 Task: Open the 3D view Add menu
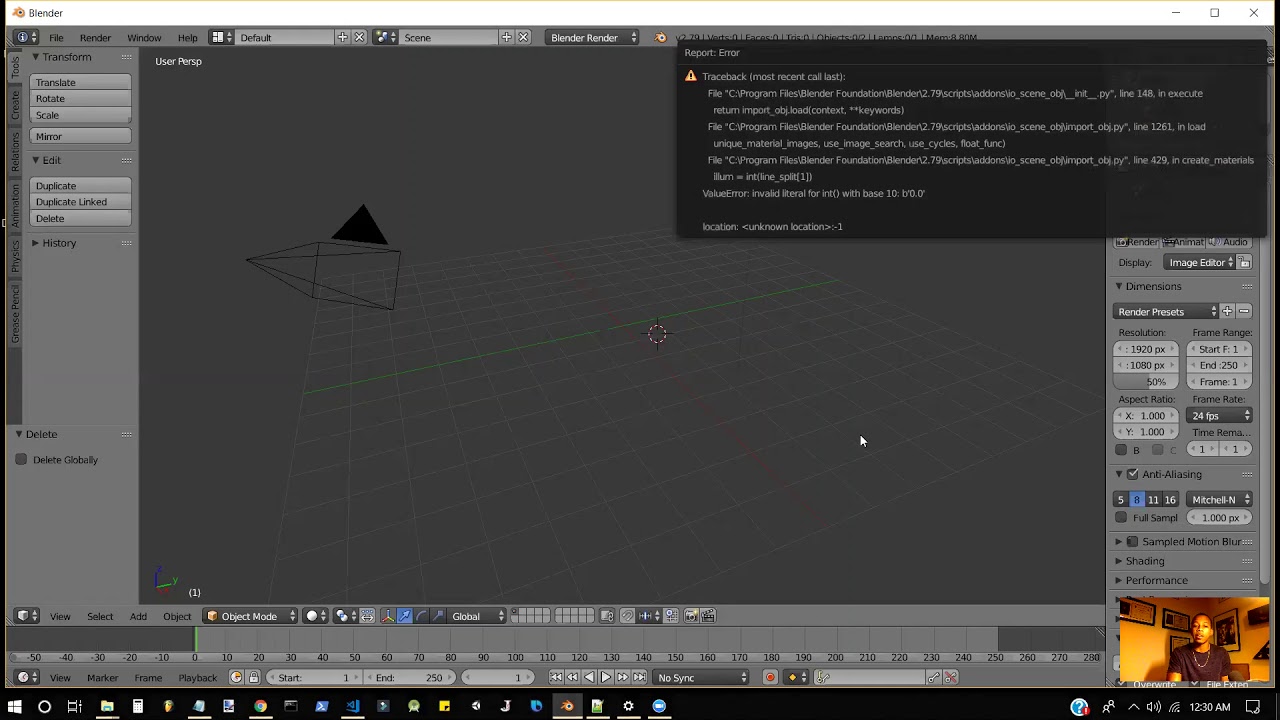[x=138, y=616]
